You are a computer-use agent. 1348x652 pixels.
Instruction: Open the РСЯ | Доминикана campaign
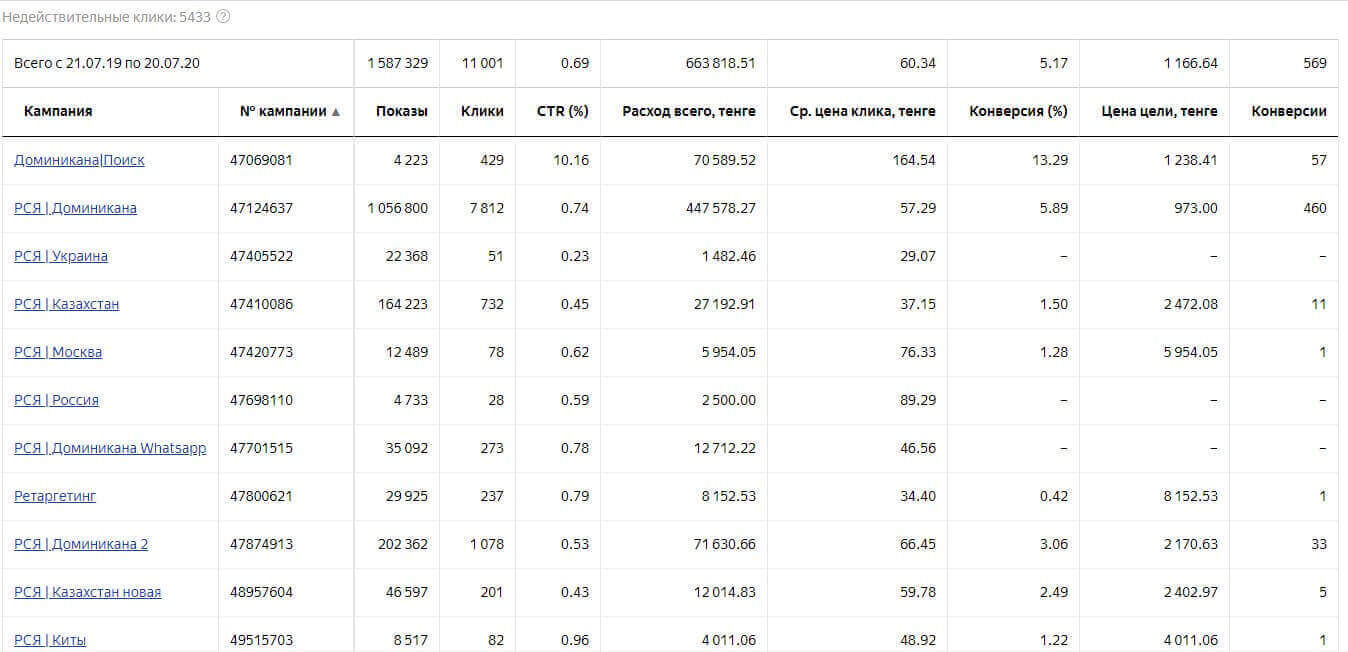tap(75, 208)
